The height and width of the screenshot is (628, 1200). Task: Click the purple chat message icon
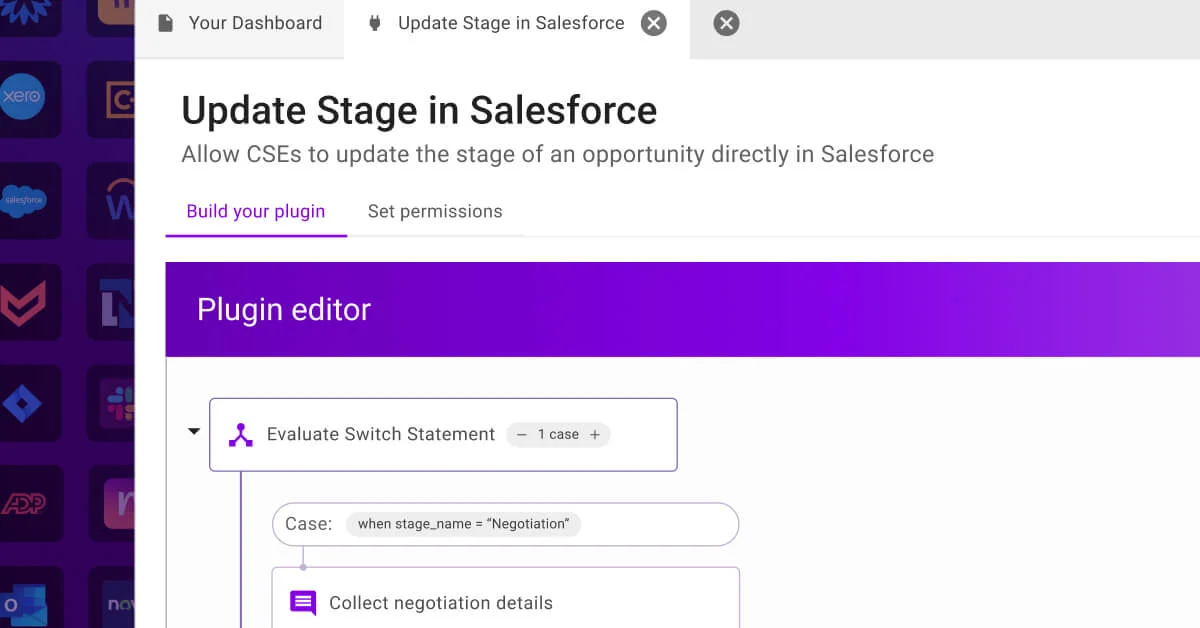pyautogui.click(x=303, y=603)
